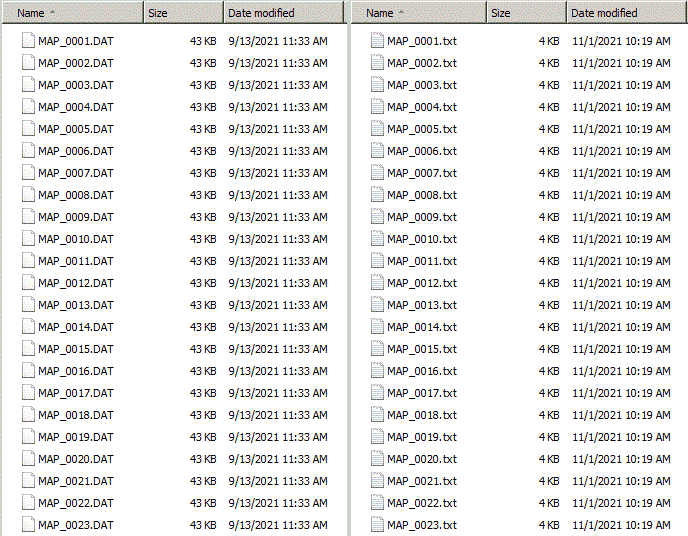
Task: Click the 43 KB size of MAP_0023.DAT
Action: point(203,525)
